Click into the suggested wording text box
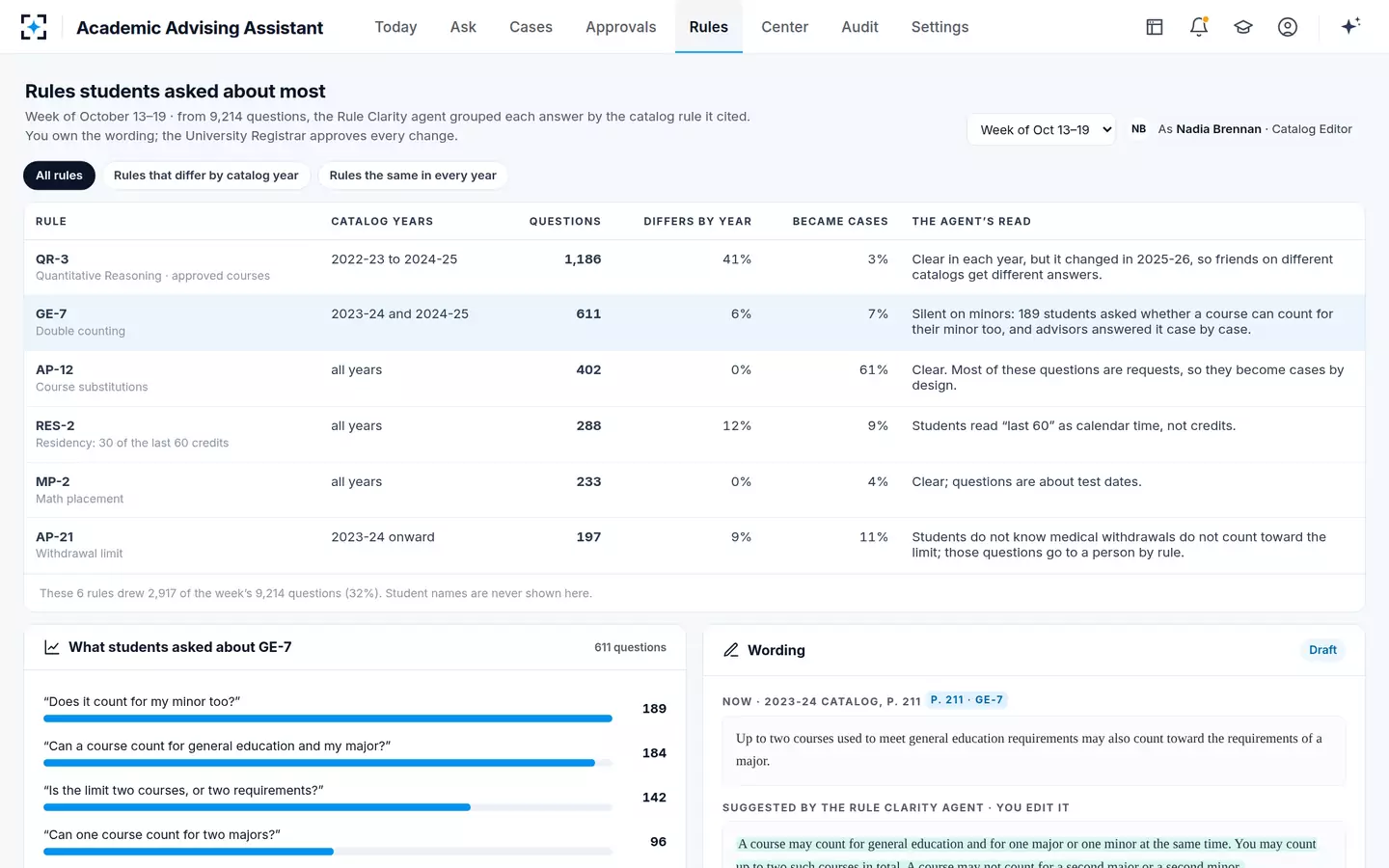This screenshot has height=868, width=1389. tap(1033, 847)
